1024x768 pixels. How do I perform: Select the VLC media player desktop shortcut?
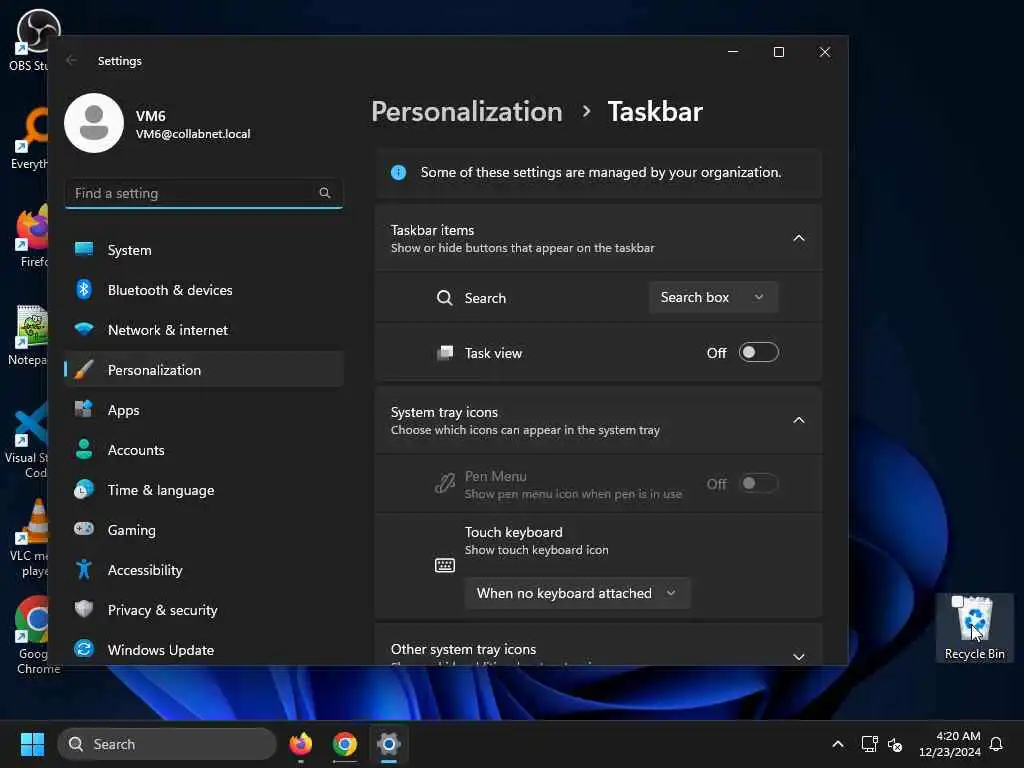(x=28, y=538)
